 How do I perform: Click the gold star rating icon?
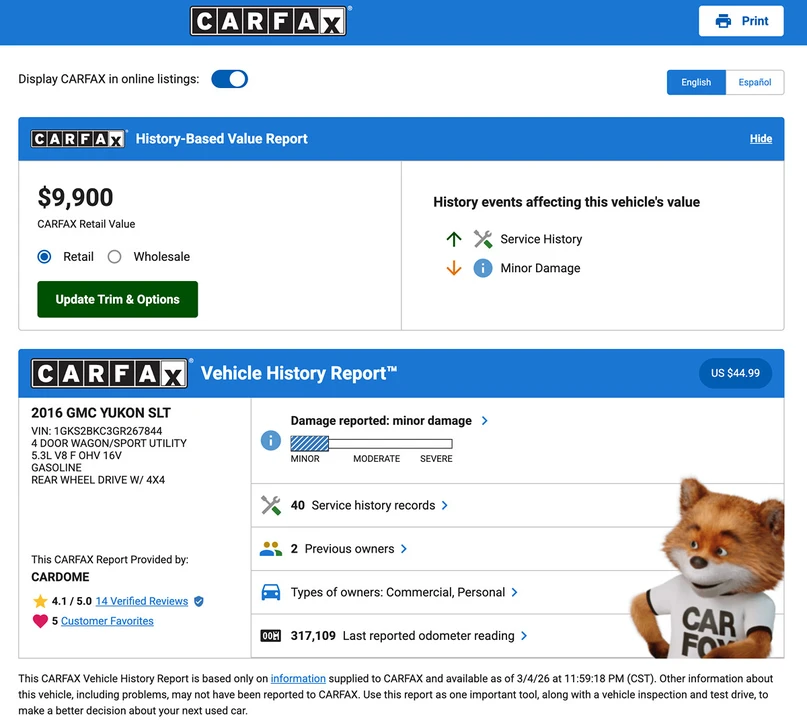pyautogui.click(x=40, y=601)
